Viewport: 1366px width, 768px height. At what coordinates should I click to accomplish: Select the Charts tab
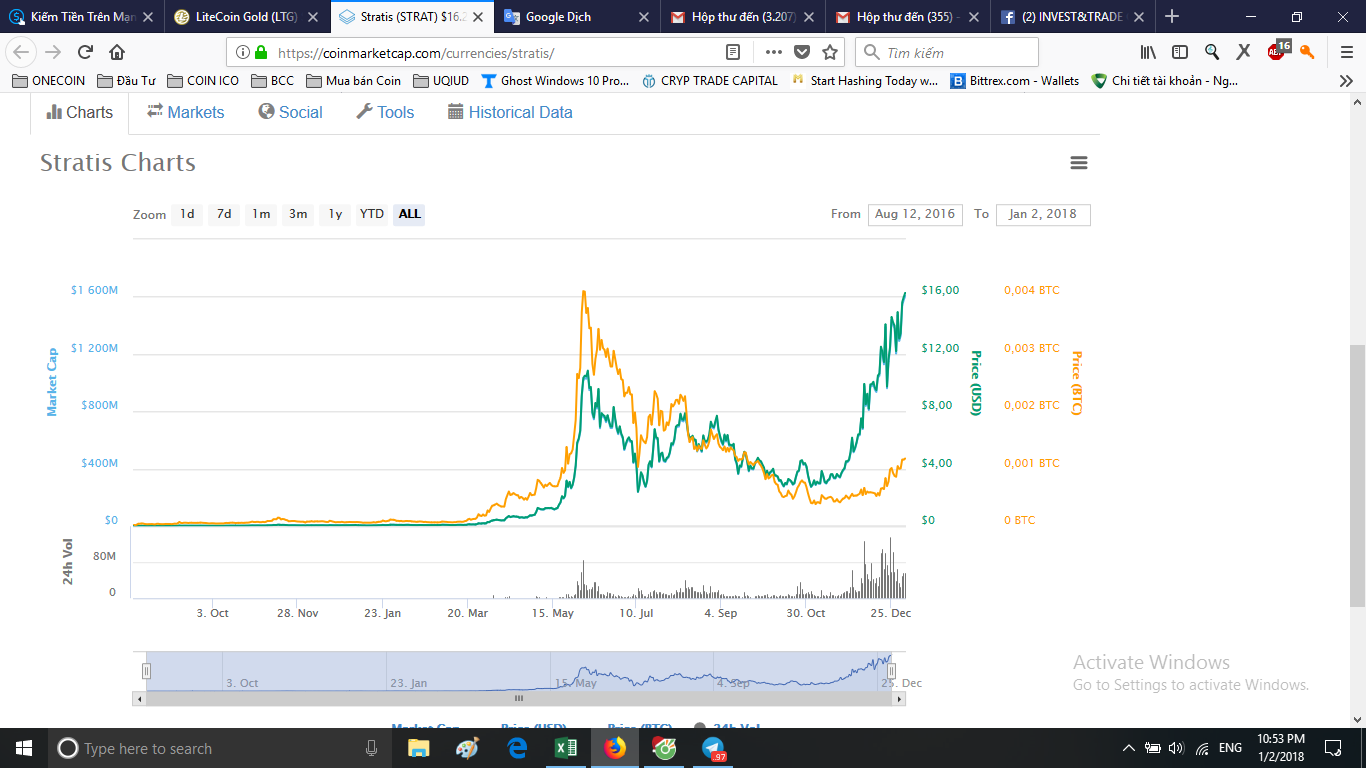coord(80,112)
